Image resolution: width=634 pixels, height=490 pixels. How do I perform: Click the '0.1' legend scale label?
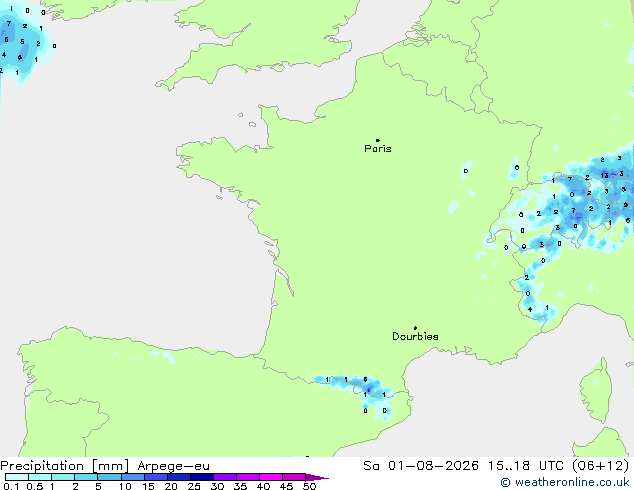click(11, 486)
